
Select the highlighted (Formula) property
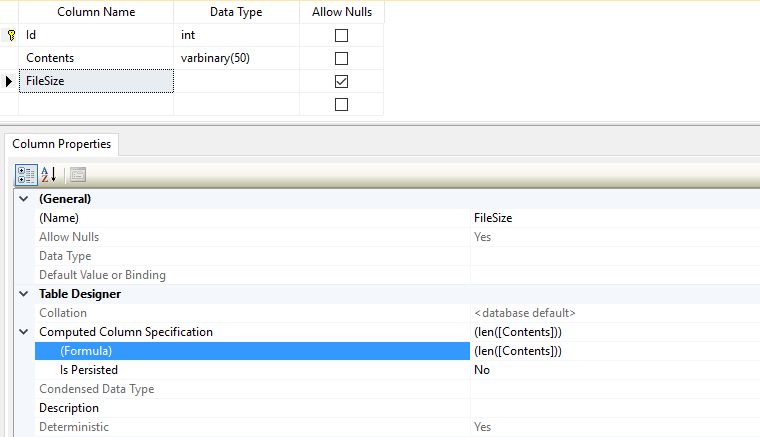252,351
